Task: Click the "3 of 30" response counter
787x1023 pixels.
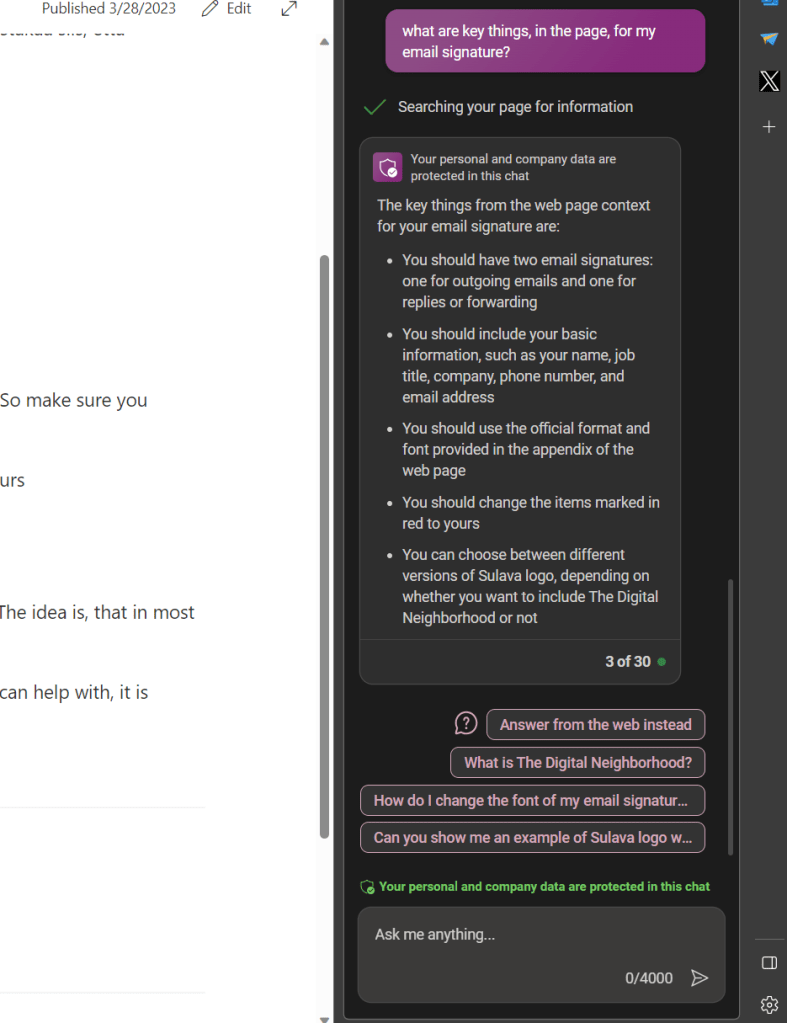Action: click(627, 661)
